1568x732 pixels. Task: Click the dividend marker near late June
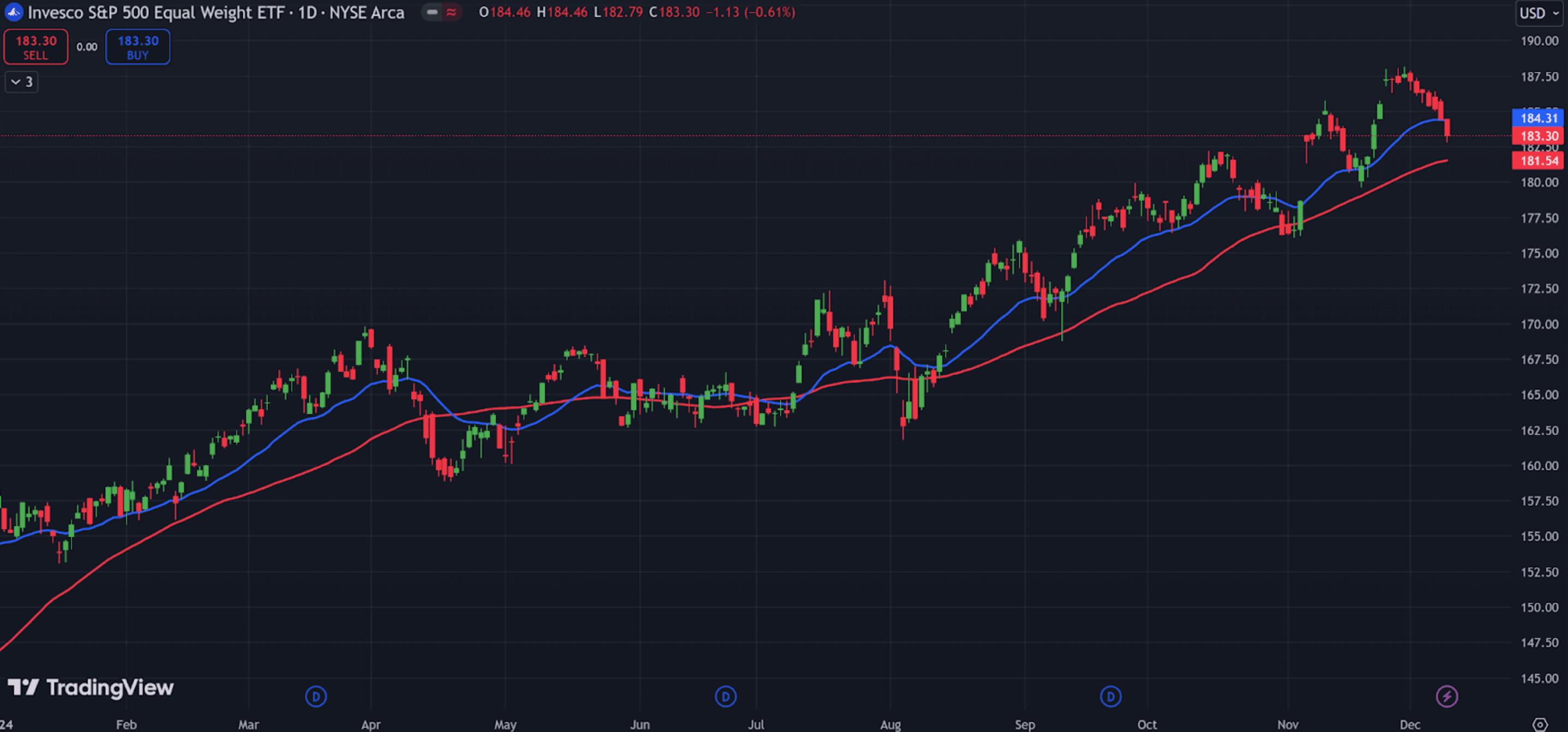click(725, 696)
